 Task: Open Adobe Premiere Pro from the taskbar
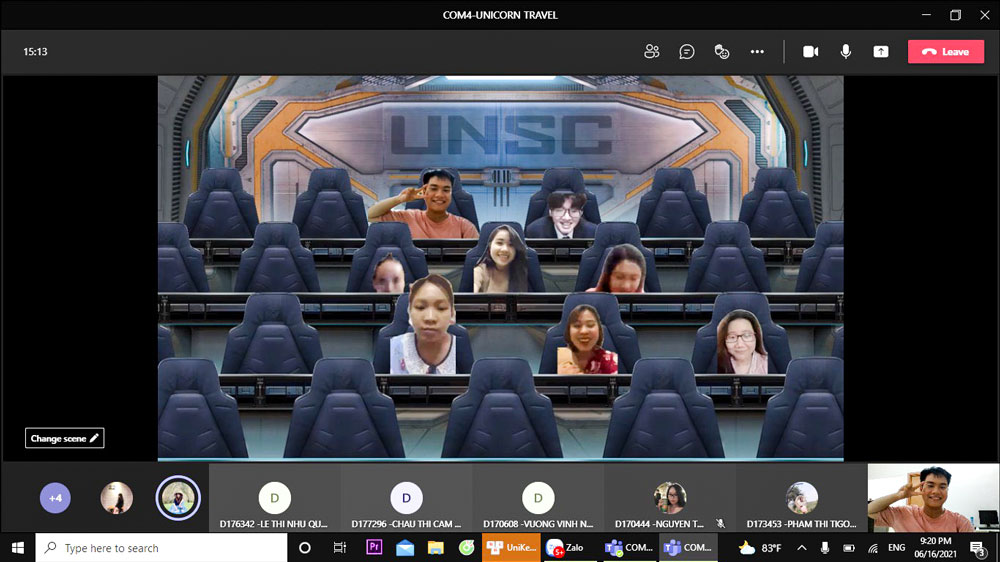point(374,548)
